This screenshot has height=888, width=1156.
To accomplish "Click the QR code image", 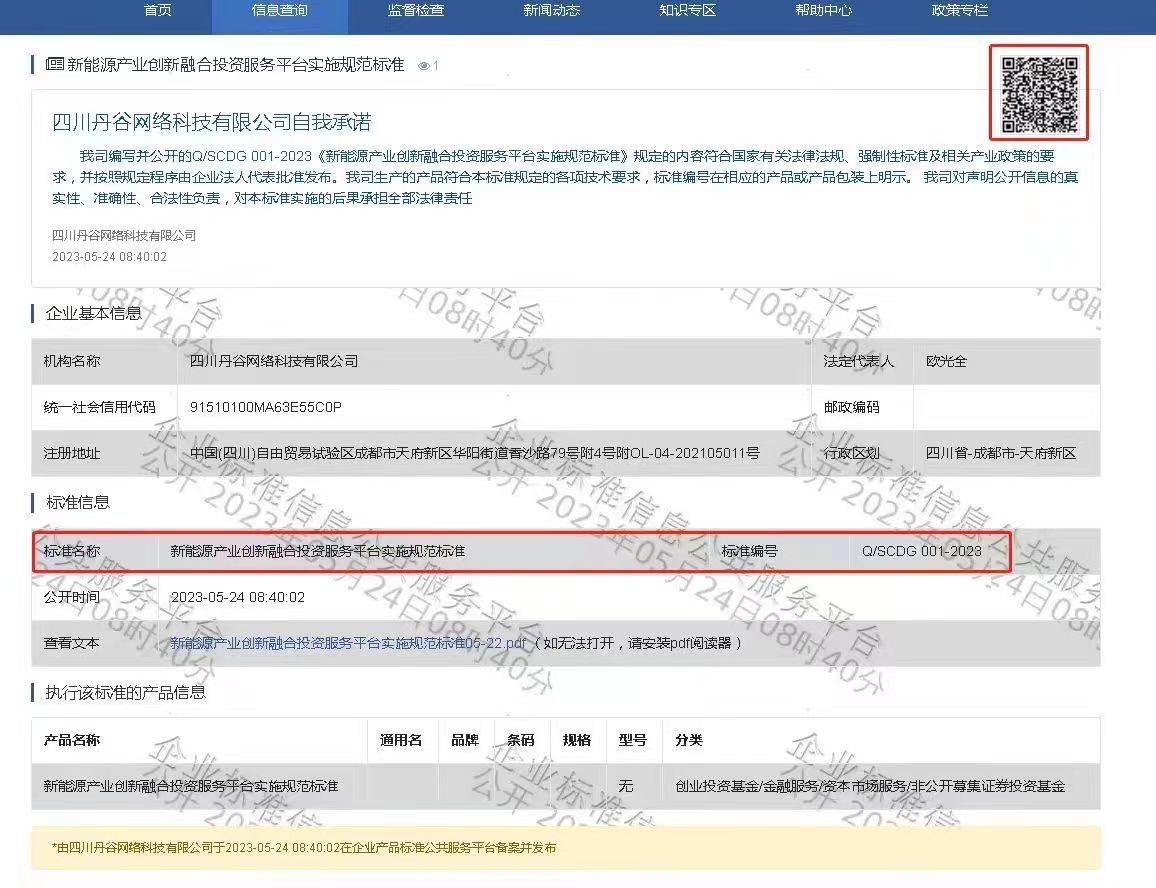I will point(1039,93).
